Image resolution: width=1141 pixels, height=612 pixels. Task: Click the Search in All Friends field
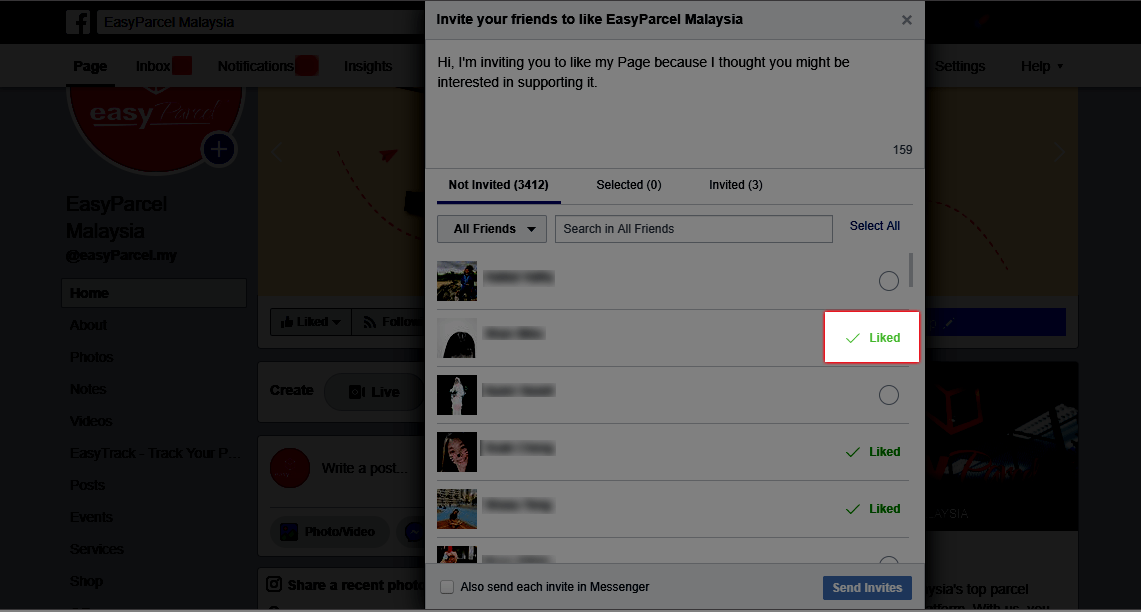693,229
